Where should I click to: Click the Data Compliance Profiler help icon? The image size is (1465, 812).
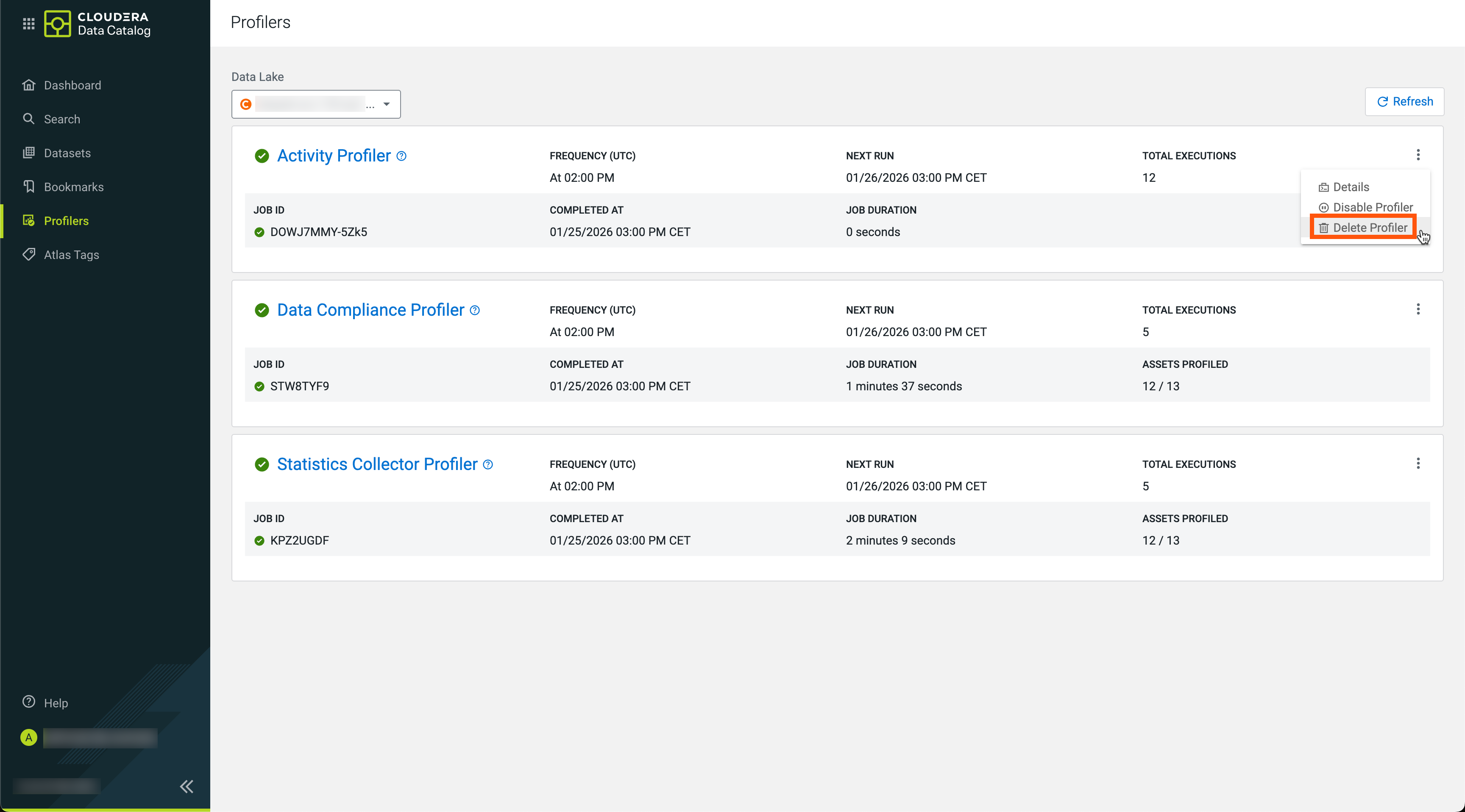tap(475, 311)
